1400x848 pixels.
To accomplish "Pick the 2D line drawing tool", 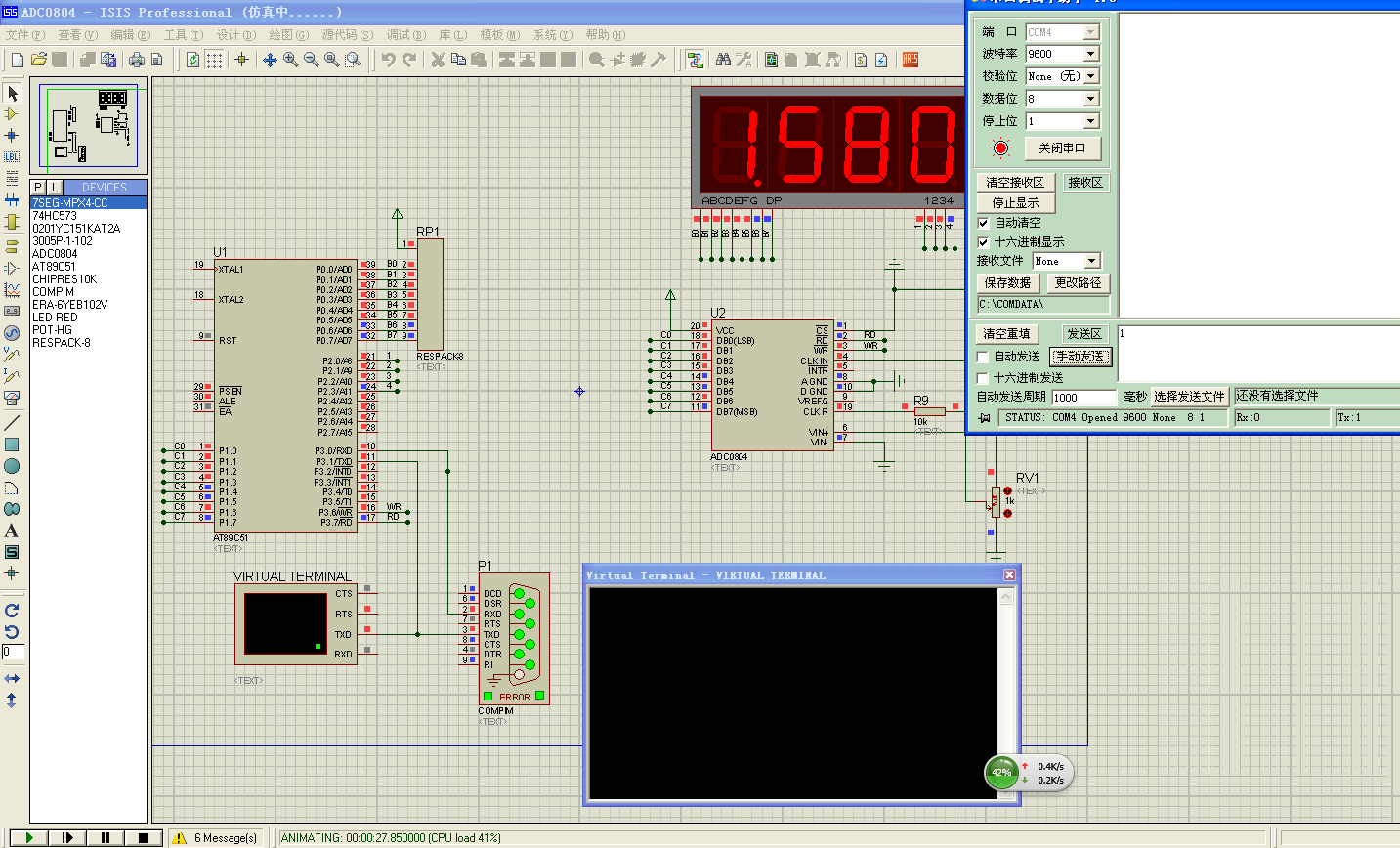I will click(x=12, y=423).
